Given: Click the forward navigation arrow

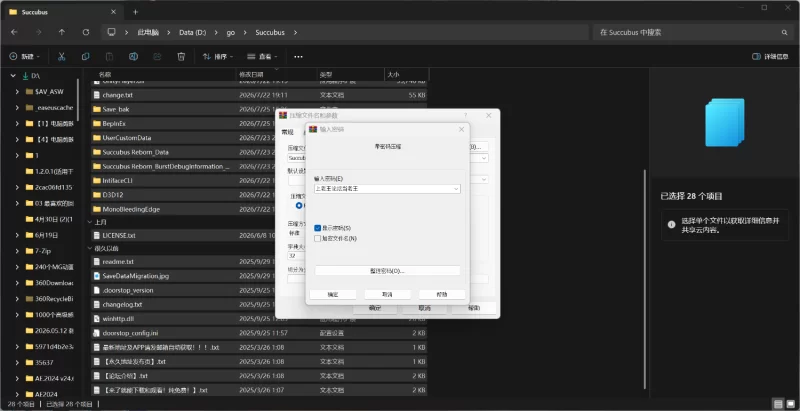Looking at the screenshot, I should point(38,32).
